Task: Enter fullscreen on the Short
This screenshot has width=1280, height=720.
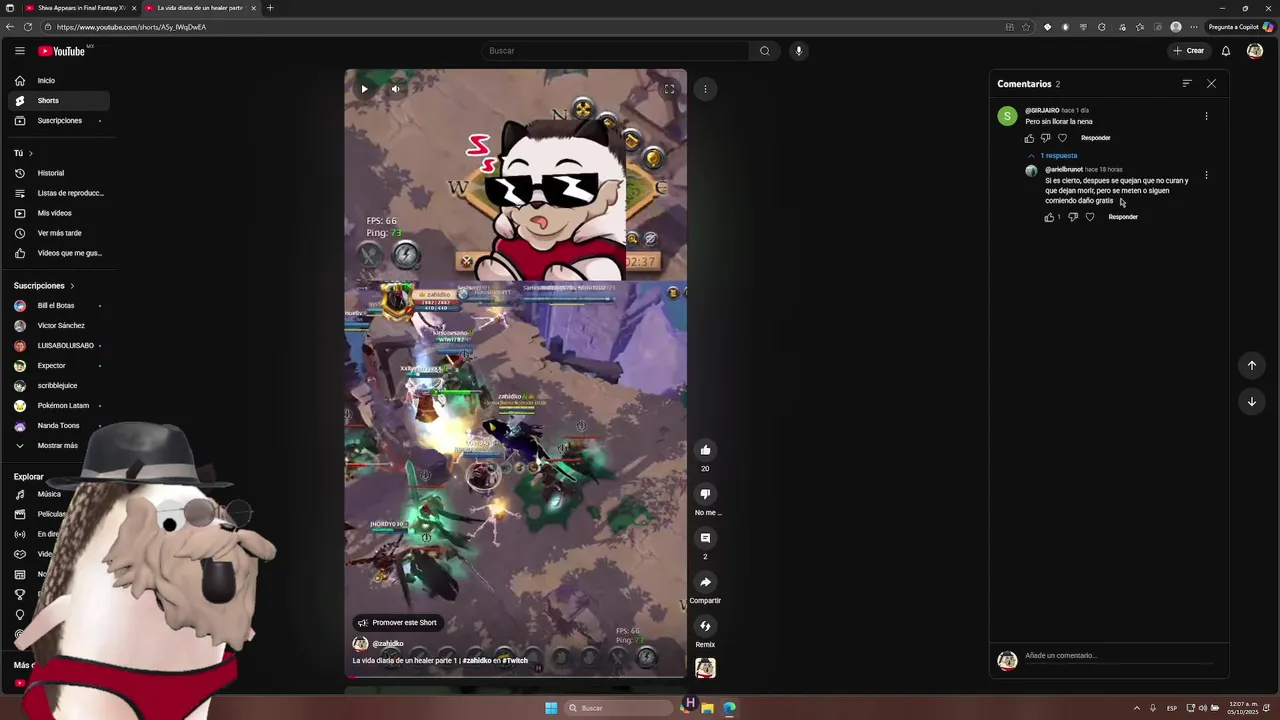Action: pos(669,89)
